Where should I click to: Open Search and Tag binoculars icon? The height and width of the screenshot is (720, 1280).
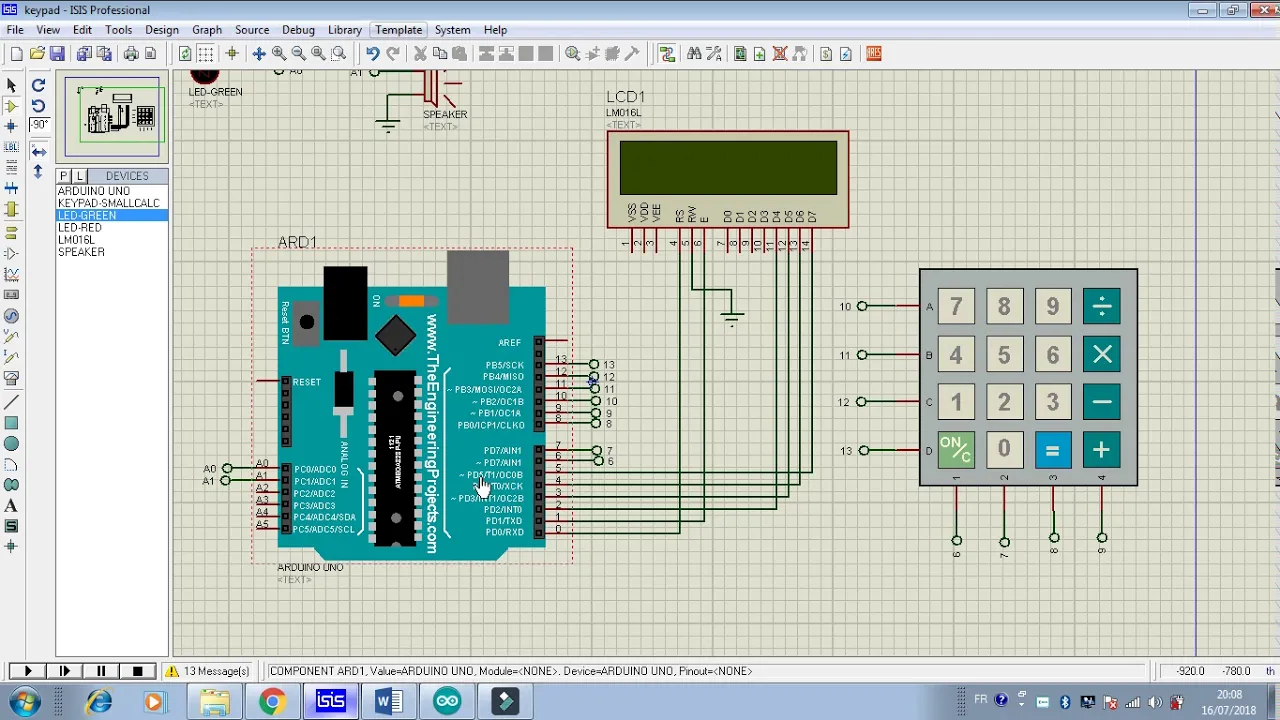coord(694,54)
